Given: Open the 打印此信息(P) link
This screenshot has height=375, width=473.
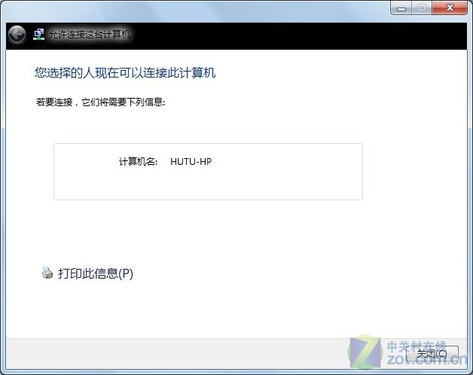Looking at the screenshot, I should tap(96, 274).
